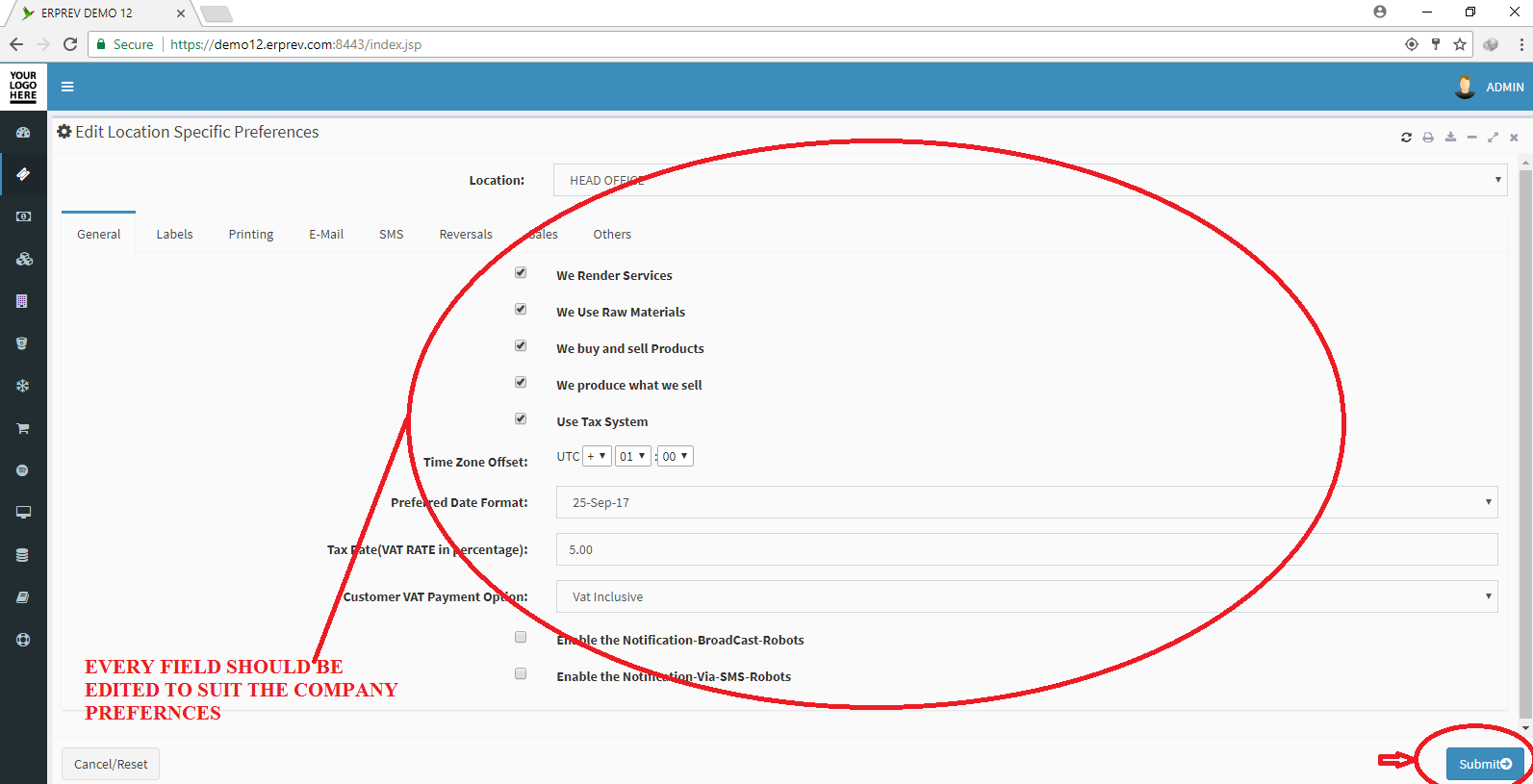
Task: Go back in browser history
Action: point(16,44)
